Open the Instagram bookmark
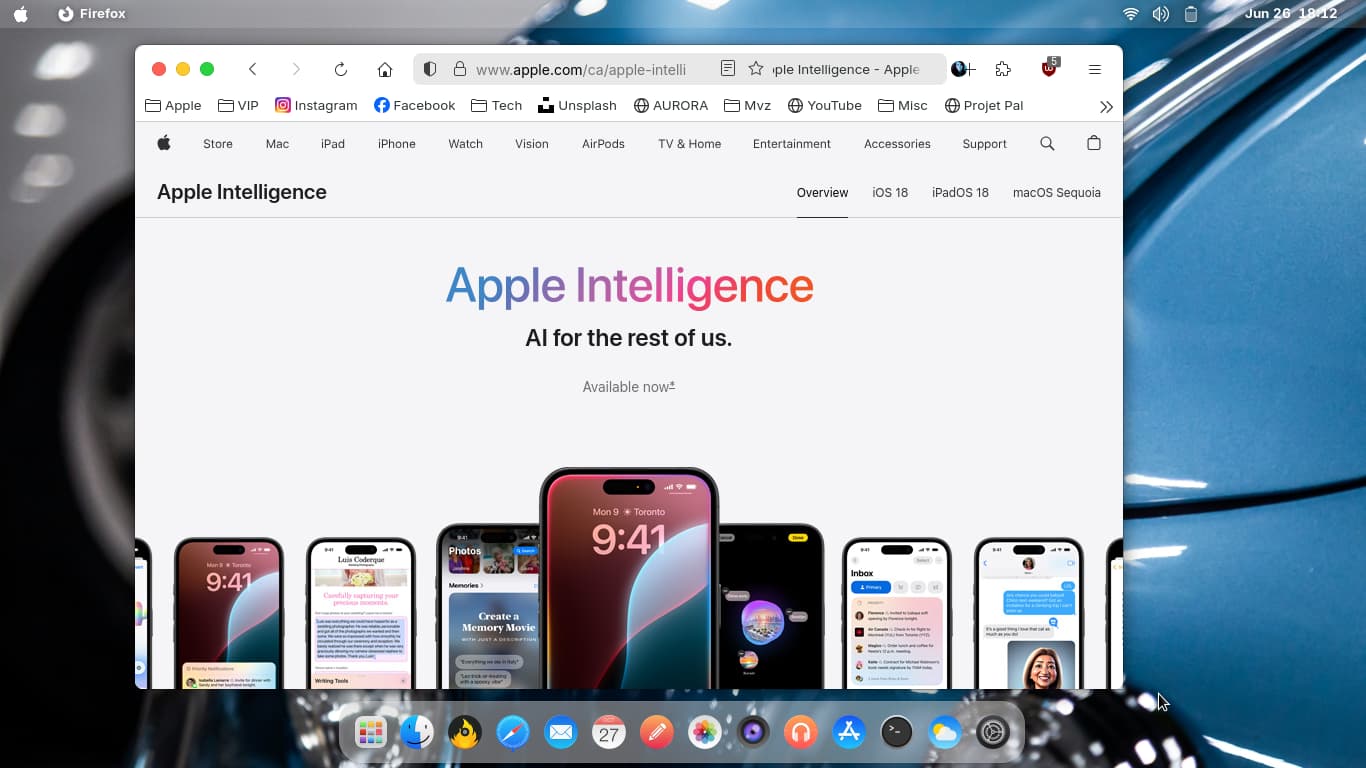The height and width of the screenshot is (768, 1366). coord(316,105)
